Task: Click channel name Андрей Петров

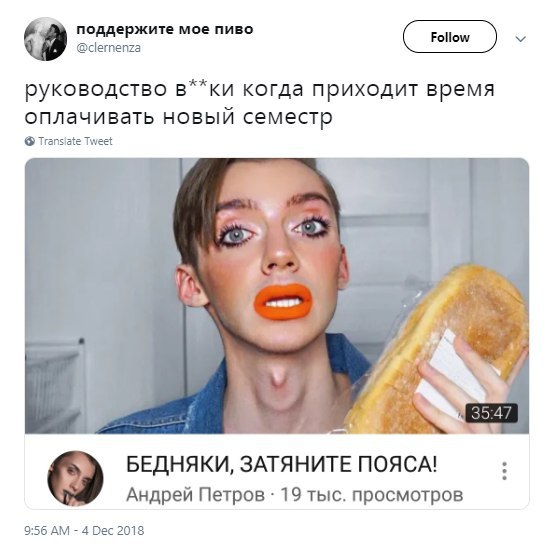Action: point(196,494)
